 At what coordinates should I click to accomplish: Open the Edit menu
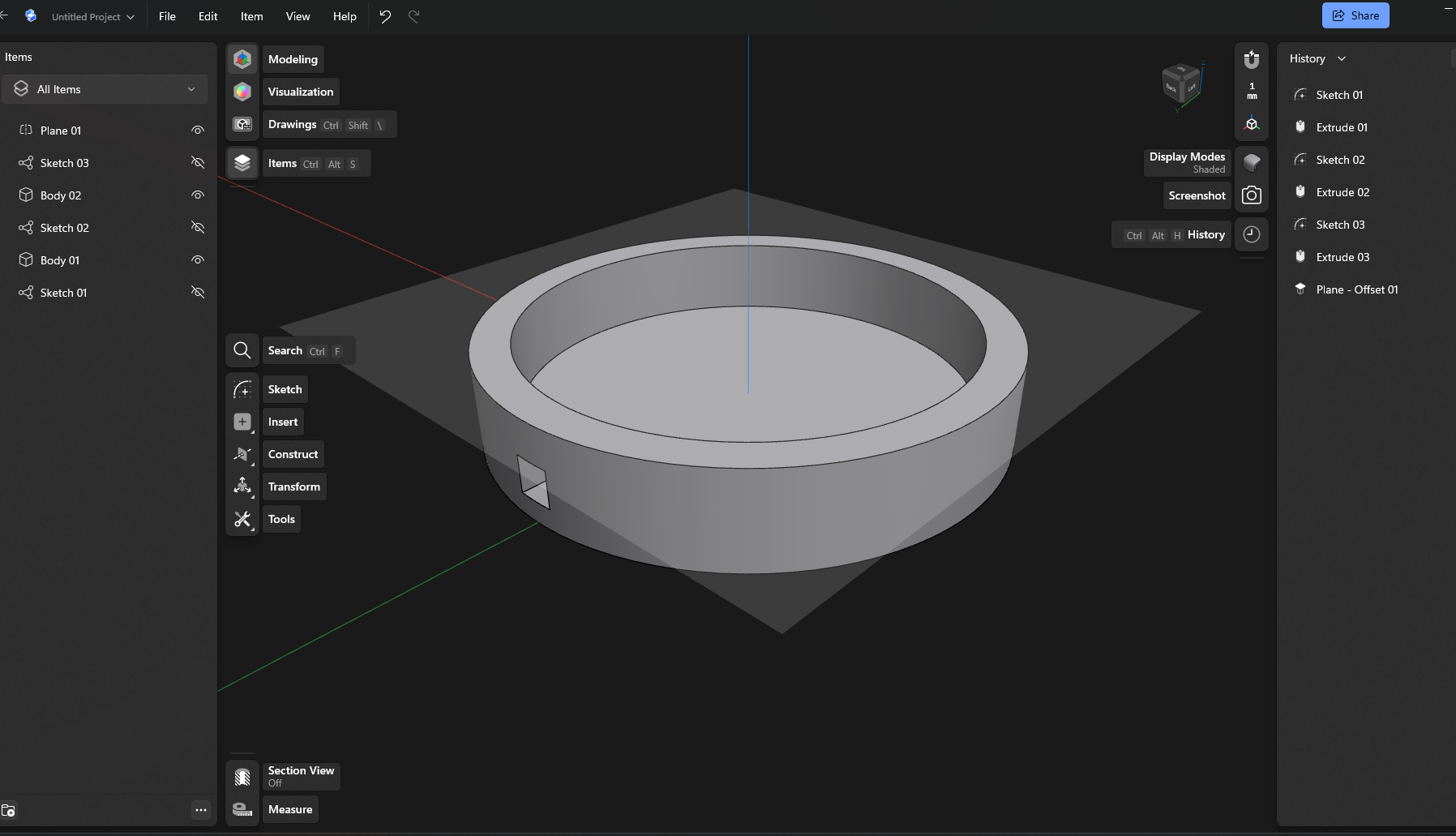(208, 16)
